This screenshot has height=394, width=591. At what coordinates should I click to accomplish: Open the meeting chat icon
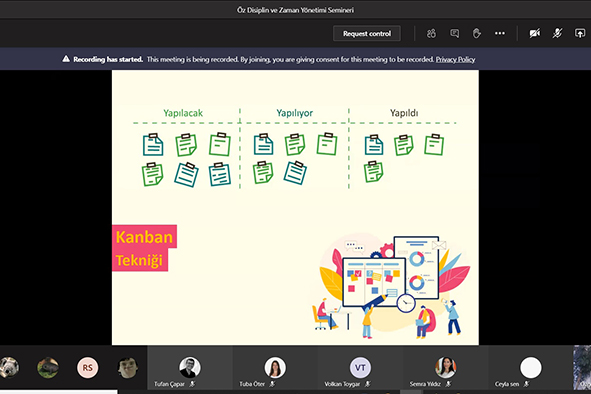tap(455, 34)
